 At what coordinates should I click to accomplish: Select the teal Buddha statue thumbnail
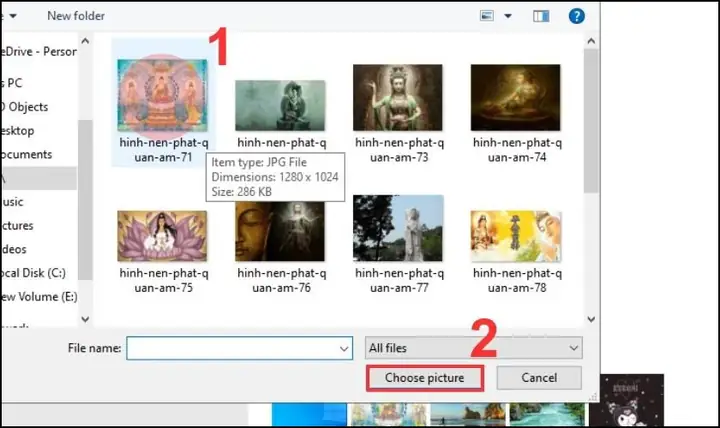280,105
